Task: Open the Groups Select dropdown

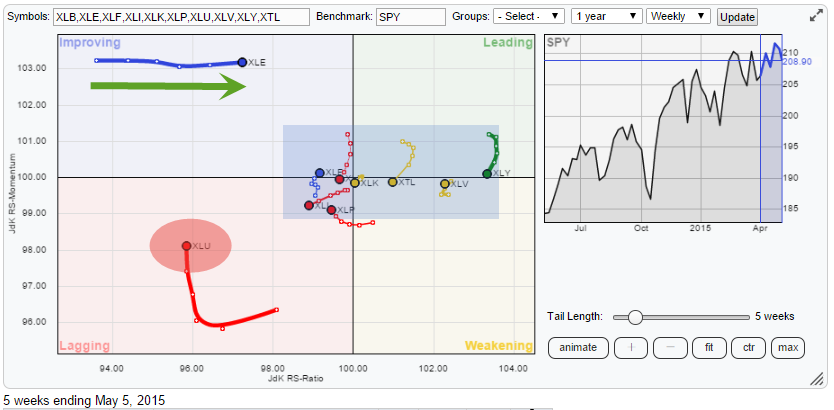Action: [529, 16]
